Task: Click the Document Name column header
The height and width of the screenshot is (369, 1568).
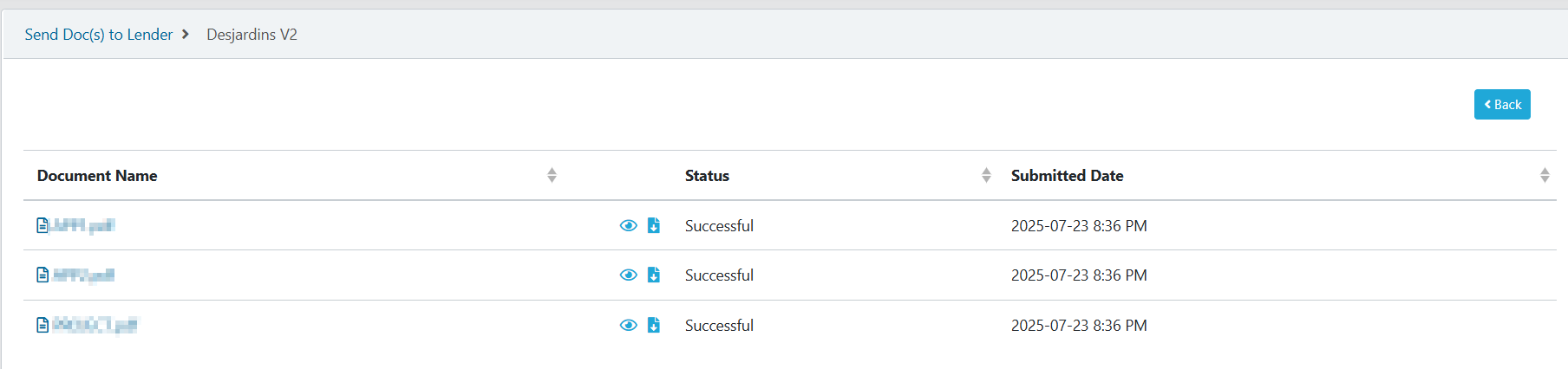Action: (97, 175)
